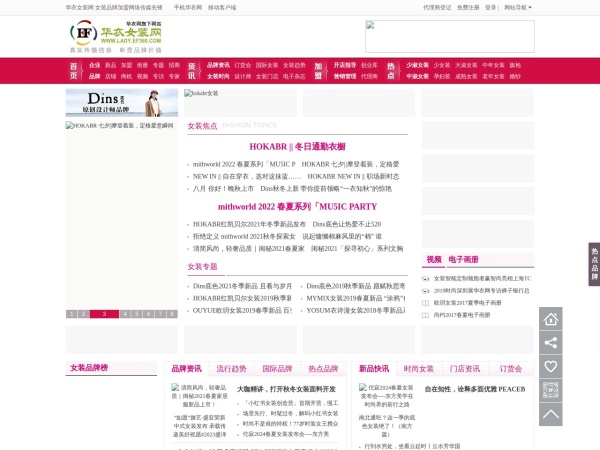Open the 热点品牌 side flyout tab
Viewport: 600px width, 450px height.
[x=594, y=264]
